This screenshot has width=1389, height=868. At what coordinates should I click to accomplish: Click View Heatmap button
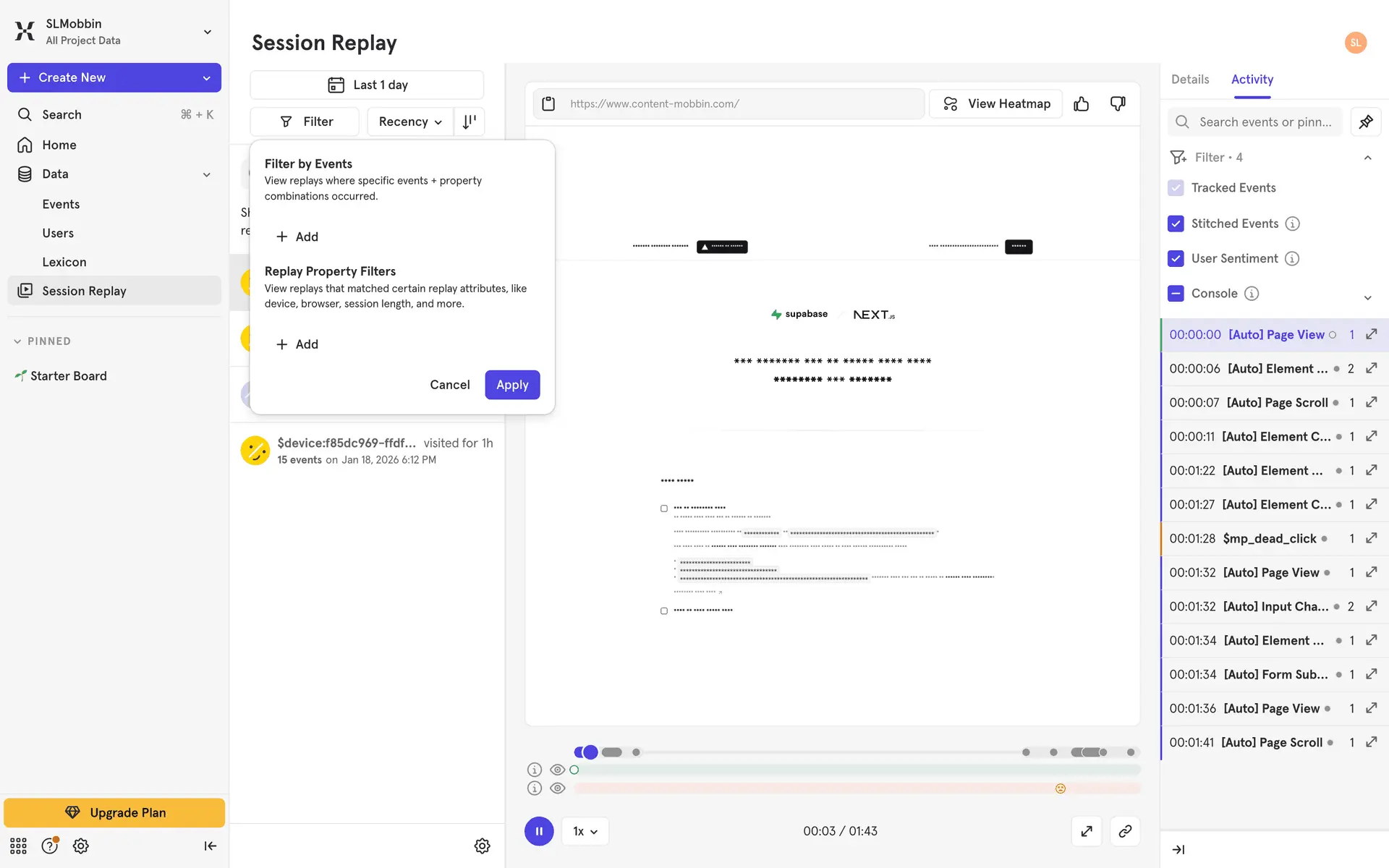[x=995, y=104]
